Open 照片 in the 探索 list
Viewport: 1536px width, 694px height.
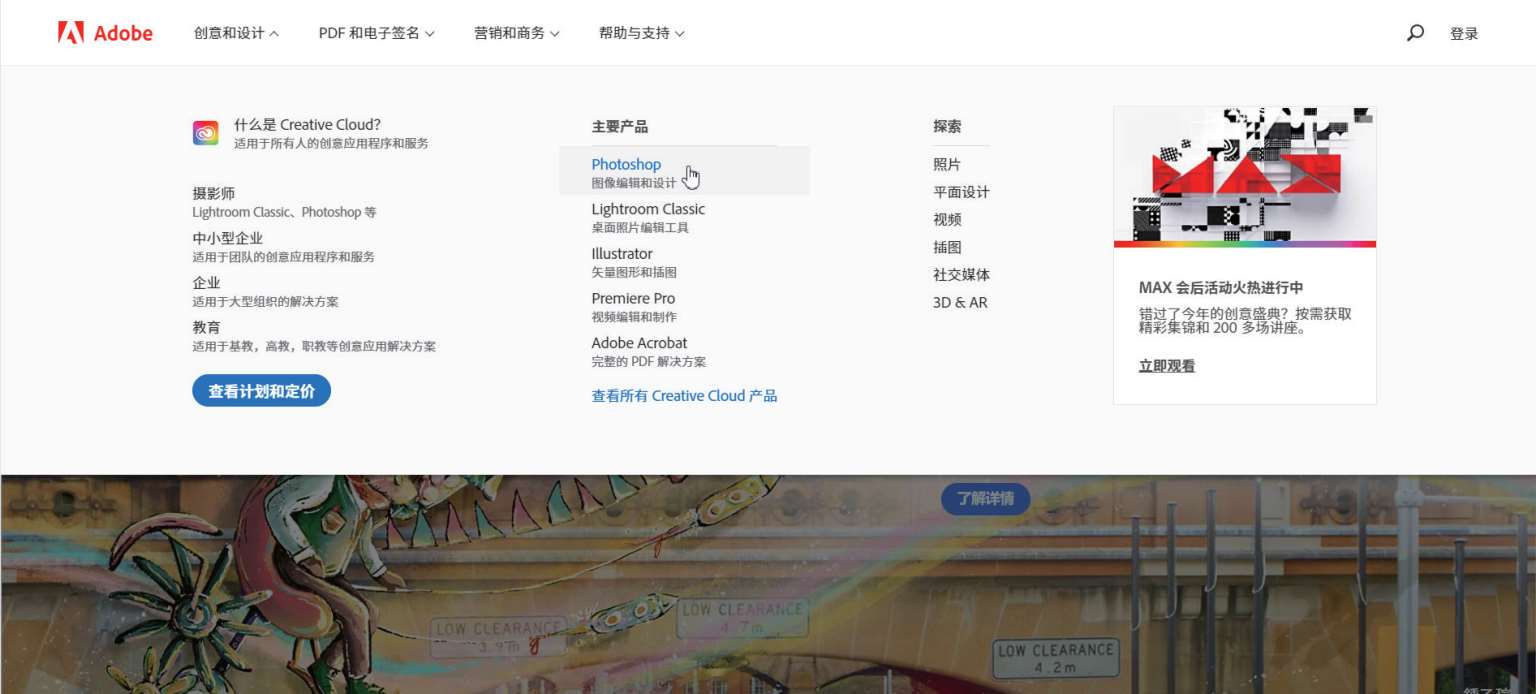[947, 164]
